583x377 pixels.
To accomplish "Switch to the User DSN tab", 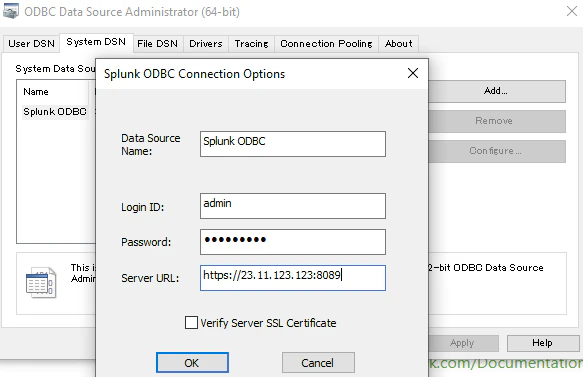I will (31, 44).
